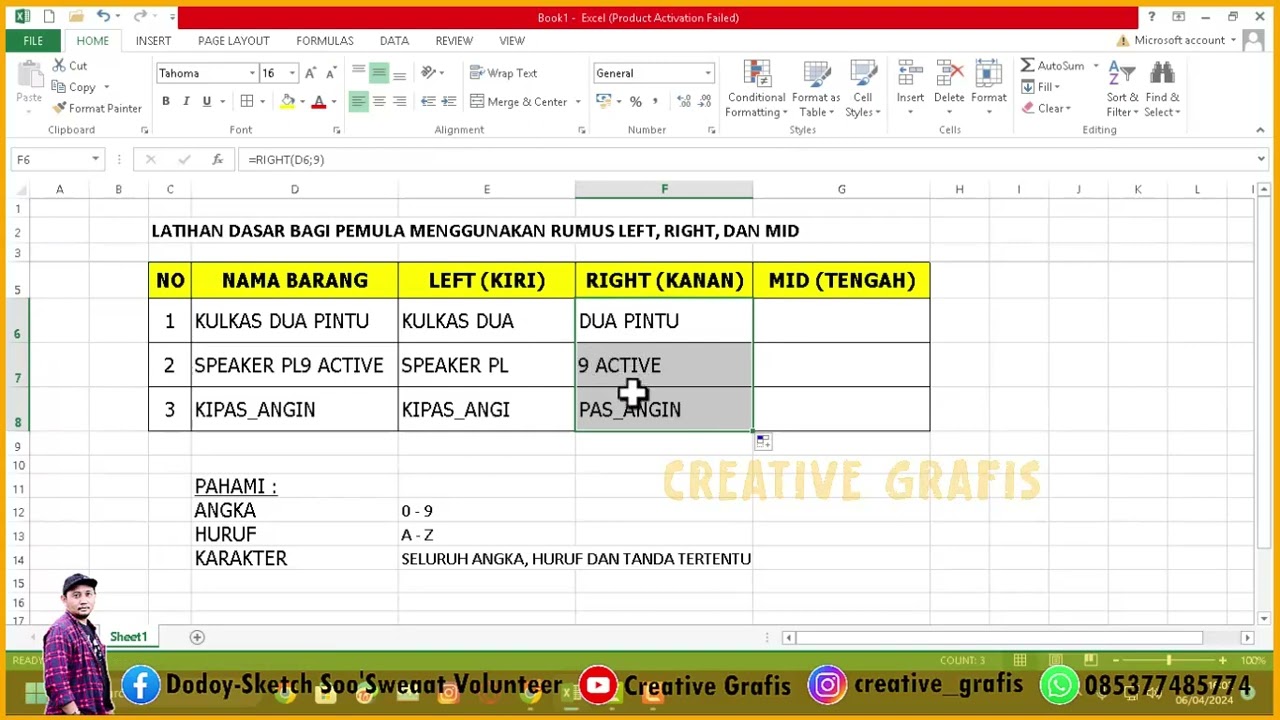Enable Wrap Text

(x=504, y=73)
